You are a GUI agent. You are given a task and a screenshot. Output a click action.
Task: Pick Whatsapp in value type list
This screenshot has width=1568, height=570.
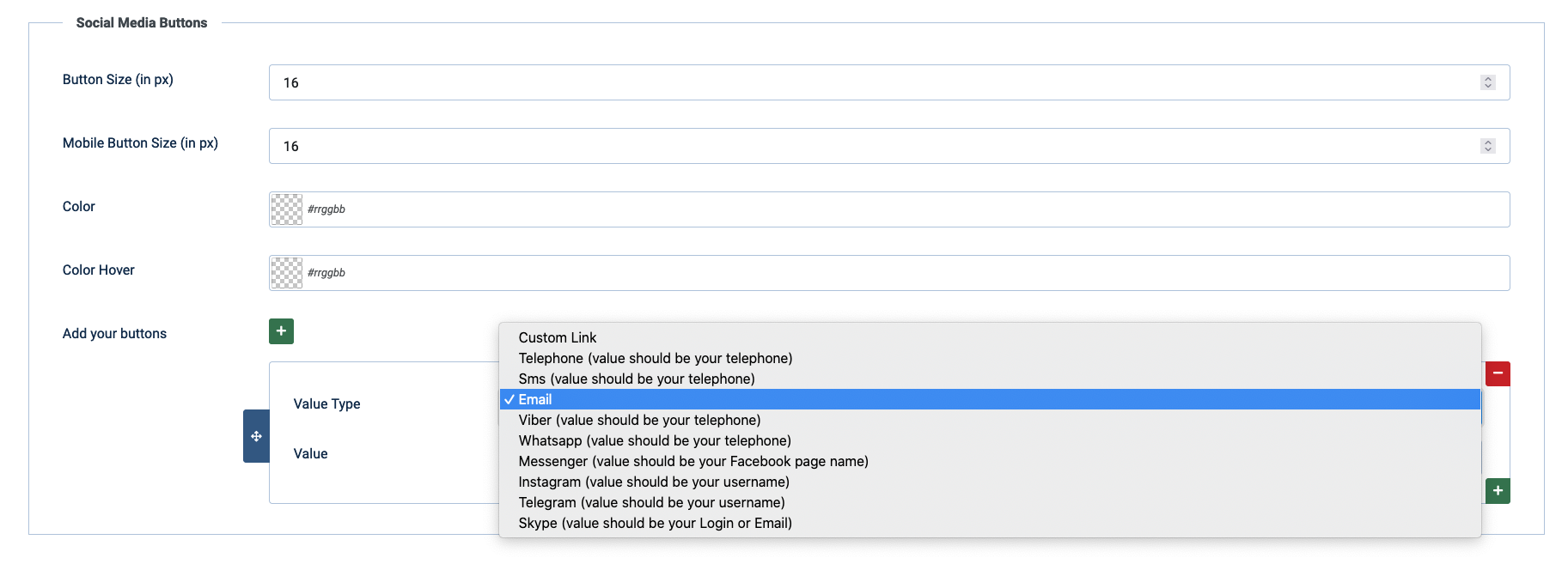pos(655,441)
